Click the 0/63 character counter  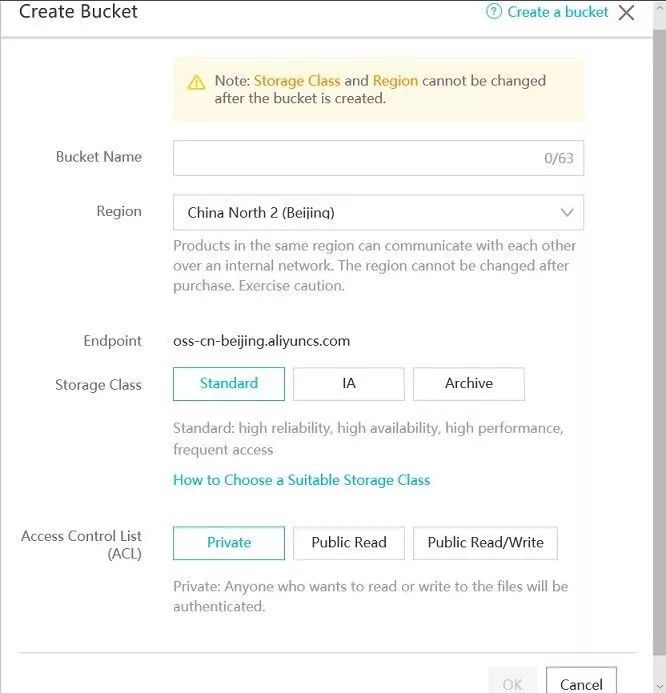pyautogui.click(x=559, y=158)
